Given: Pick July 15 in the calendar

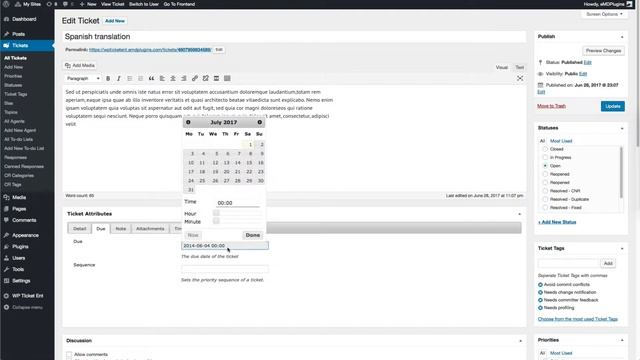Looking at the screenshot, I should click(x=249, y=162).
